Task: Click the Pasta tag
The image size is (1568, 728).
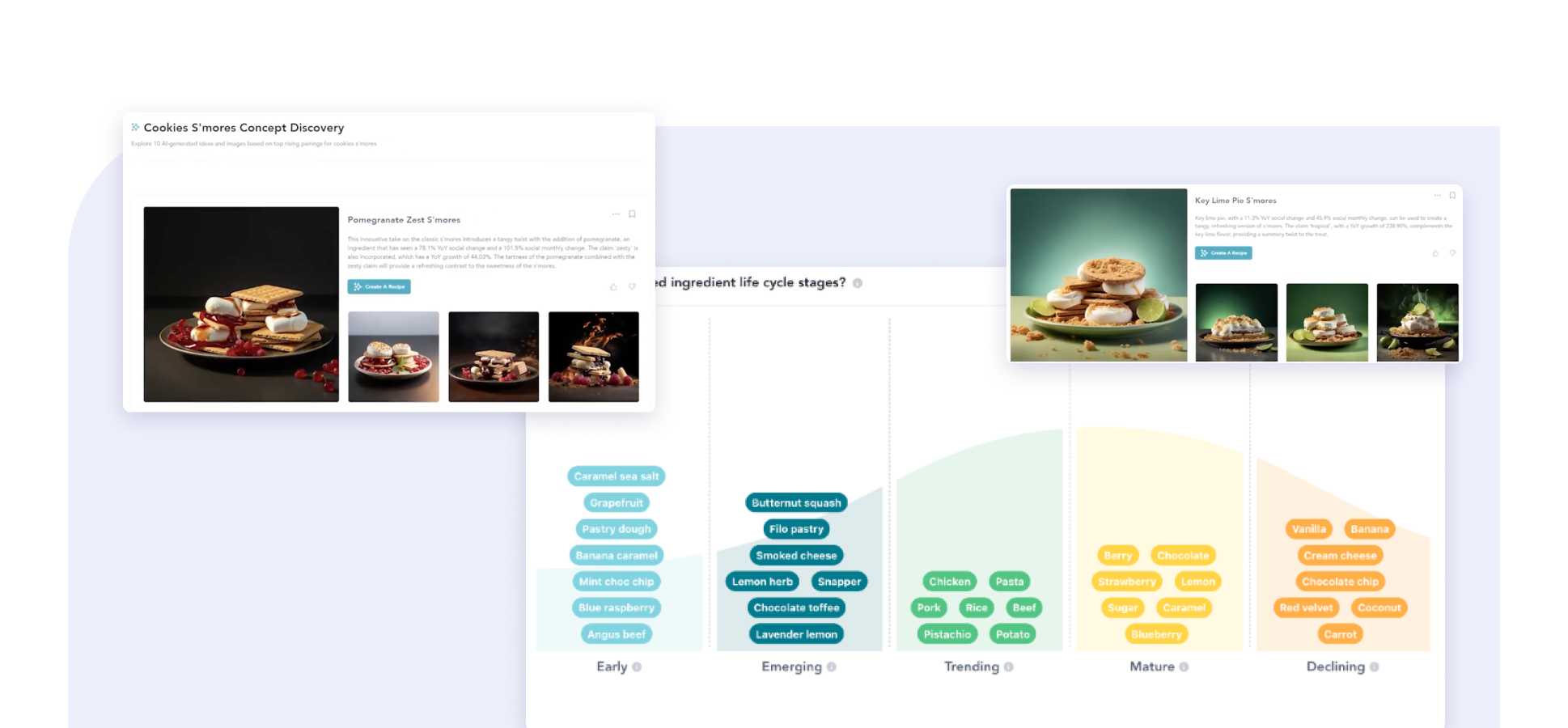Action: (1010, 582)
